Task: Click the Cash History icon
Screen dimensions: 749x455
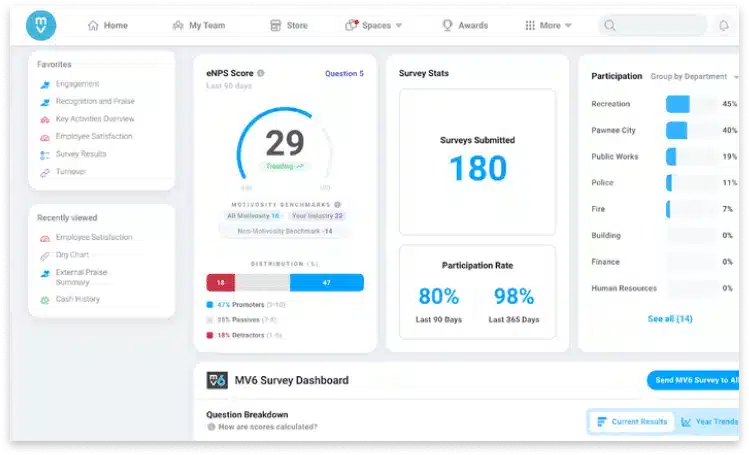Action: (44, 299)
